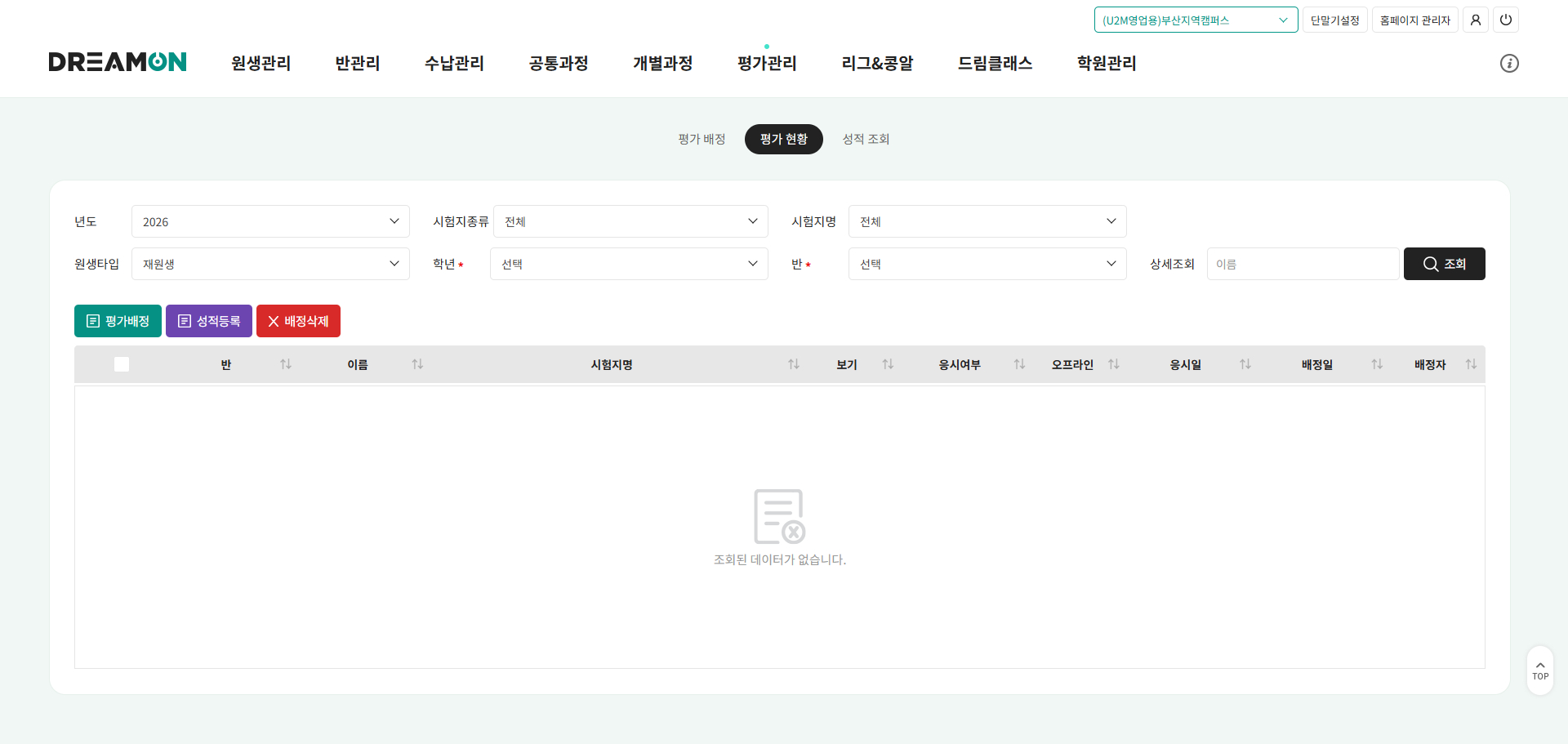Click the power logout icon

coord(1506,20)
